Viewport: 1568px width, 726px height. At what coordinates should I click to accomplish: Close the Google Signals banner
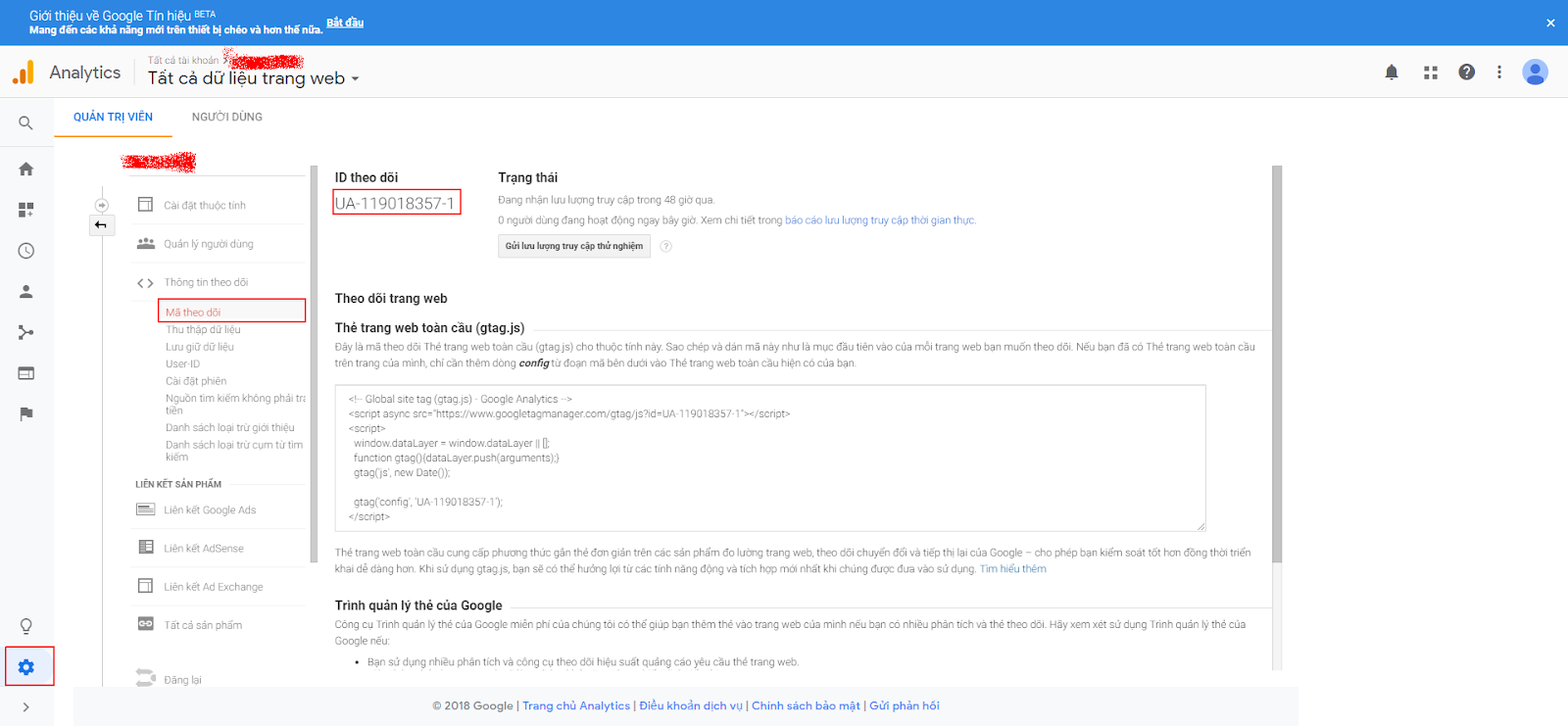tap(1550, 23)
